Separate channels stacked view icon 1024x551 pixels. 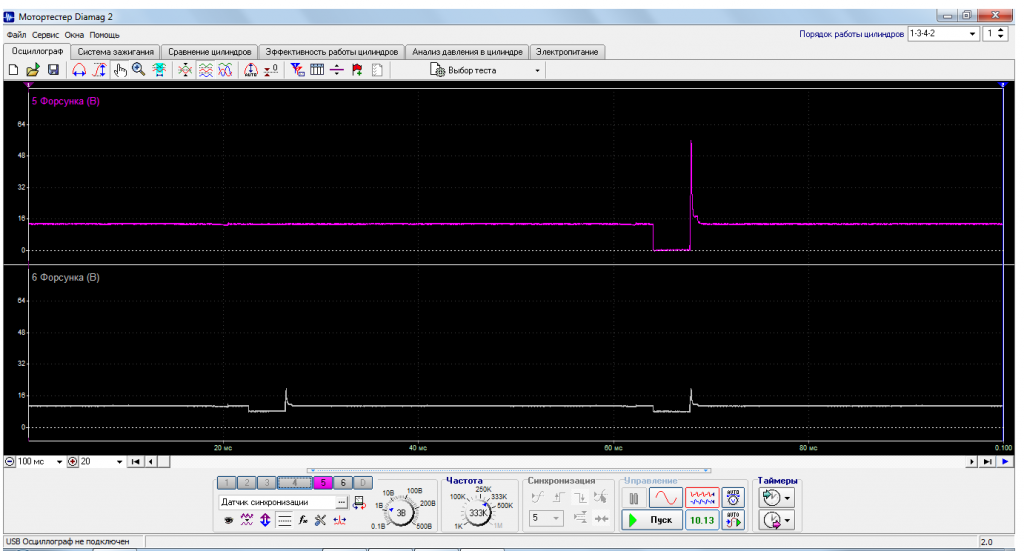point(205,70)
